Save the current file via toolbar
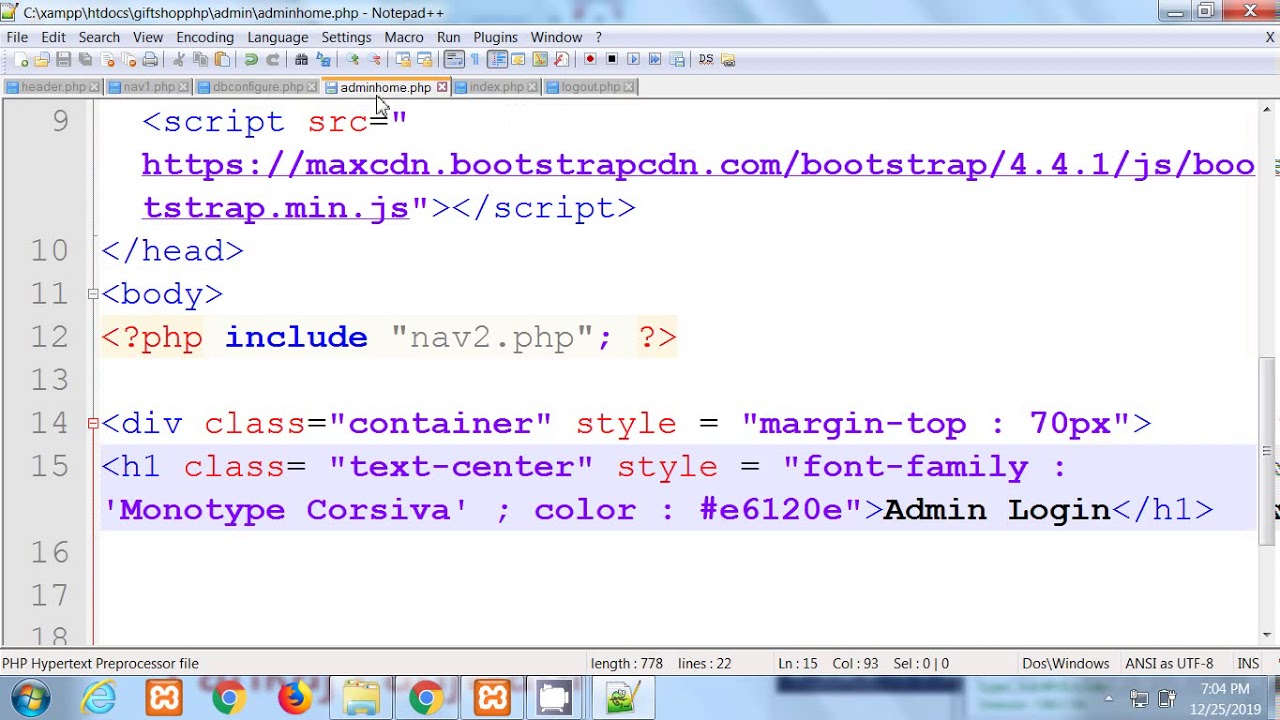Screen dimensions: 1280x720 pyautogui.click(x=63, y=60)
